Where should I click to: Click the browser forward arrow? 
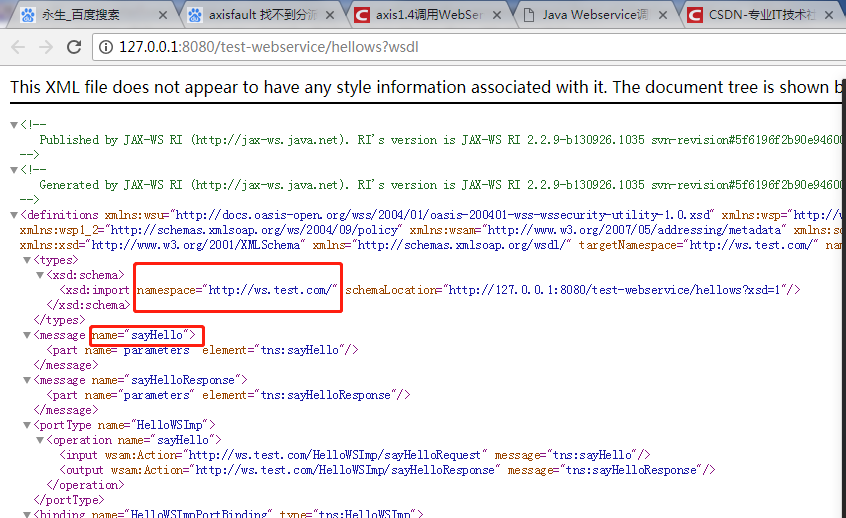click(46, 47)
